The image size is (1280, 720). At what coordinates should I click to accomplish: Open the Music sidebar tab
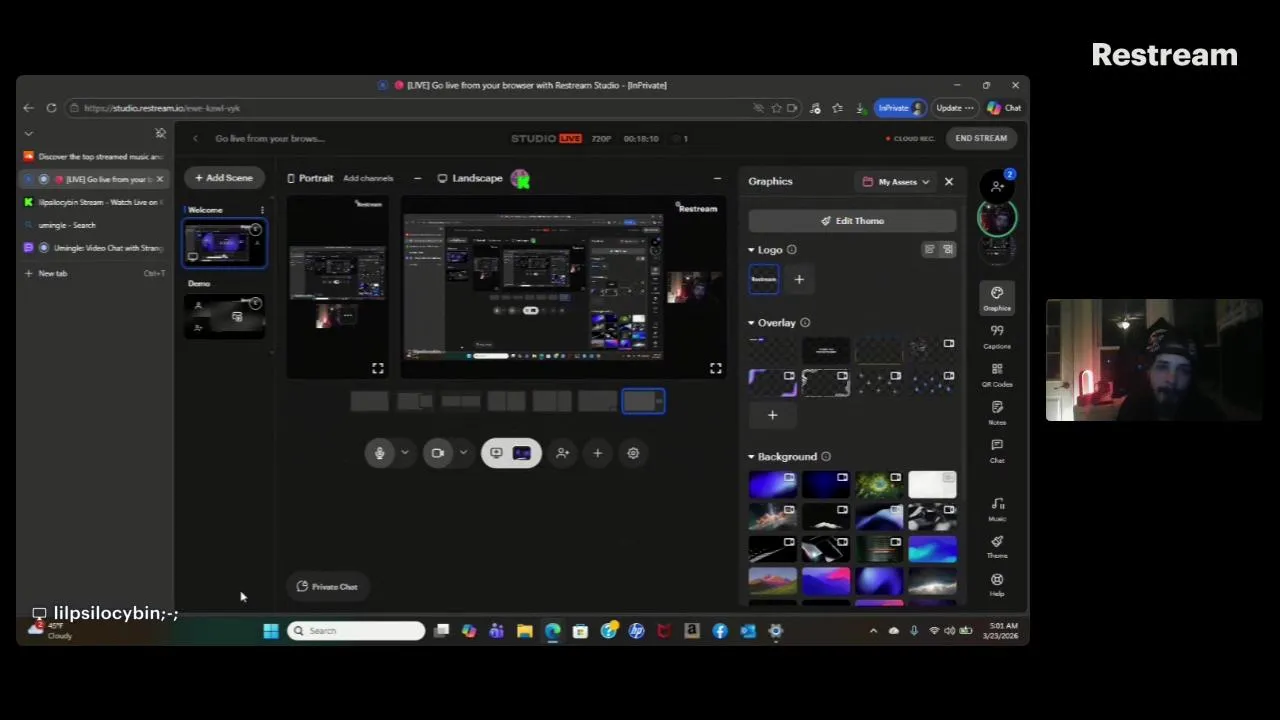(997, 509)
